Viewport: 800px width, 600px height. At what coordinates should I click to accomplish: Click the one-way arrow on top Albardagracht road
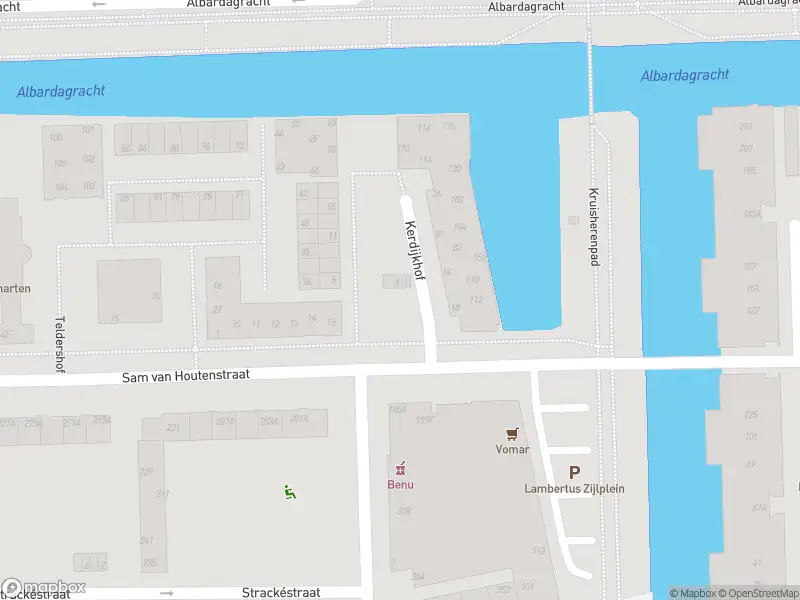pyautogui.click(x=99, y=4)
